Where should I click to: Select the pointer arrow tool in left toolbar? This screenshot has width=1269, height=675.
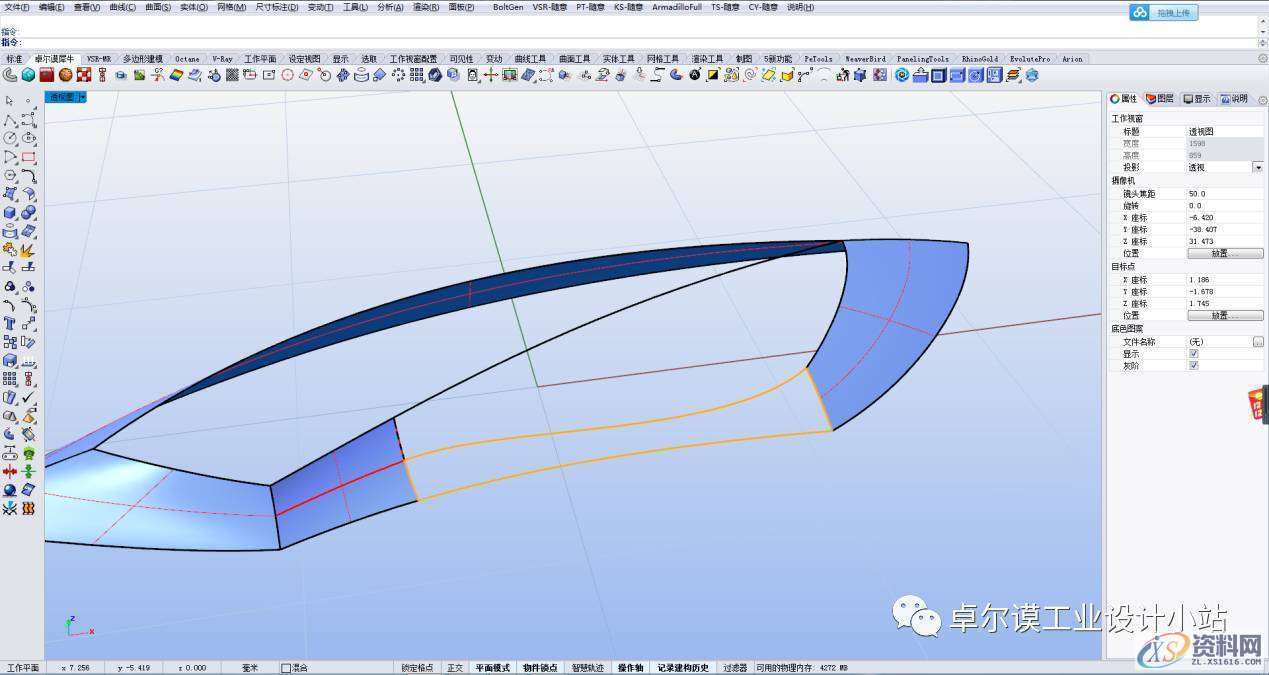click(9, 101)
